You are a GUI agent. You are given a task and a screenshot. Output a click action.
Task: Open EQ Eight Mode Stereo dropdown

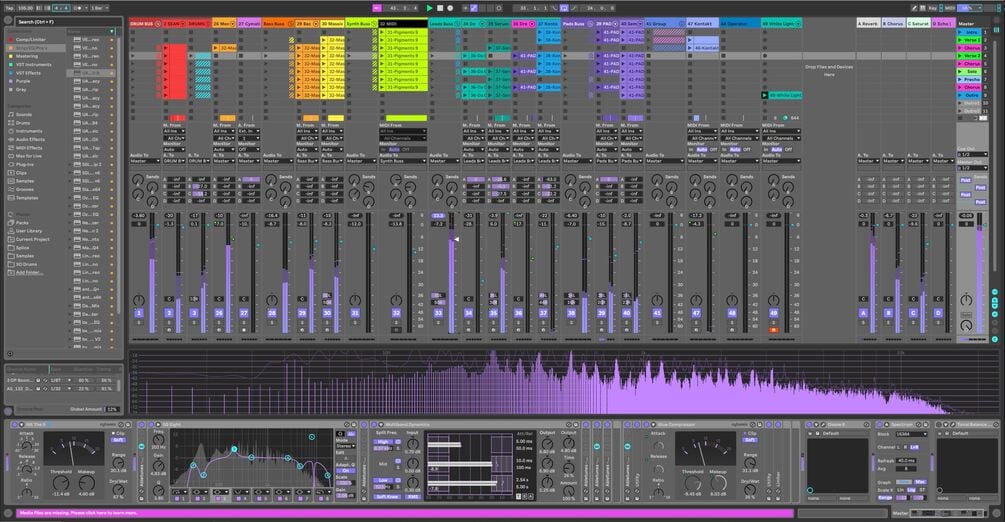coord(345,446)
